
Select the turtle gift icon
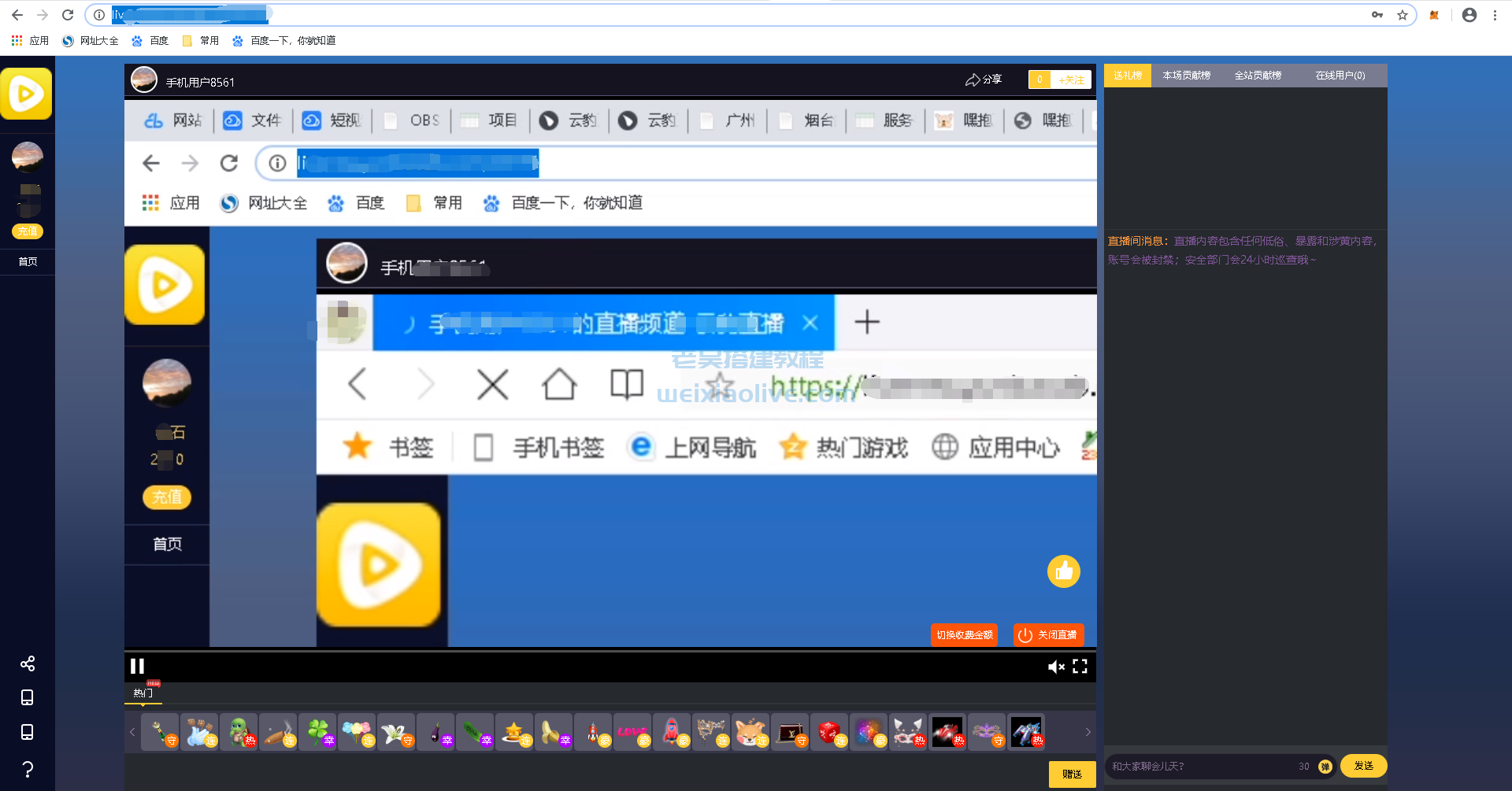coord(239,730)
